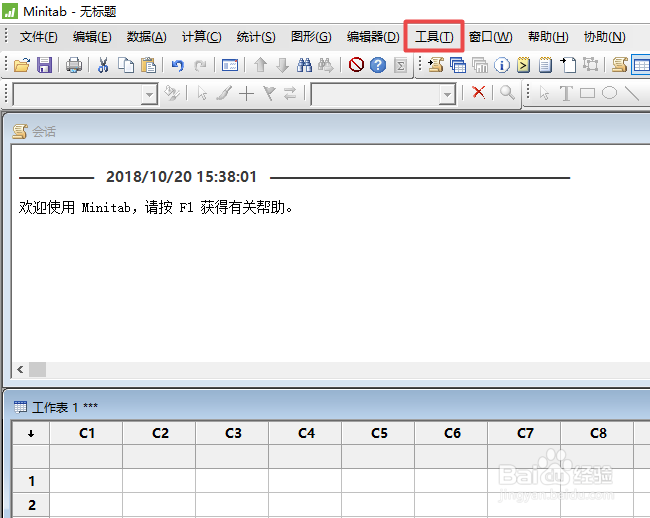The width and height of the screenshot is (650, 518).
Task: Click the show session folder icon
Action: click(436, 65)
